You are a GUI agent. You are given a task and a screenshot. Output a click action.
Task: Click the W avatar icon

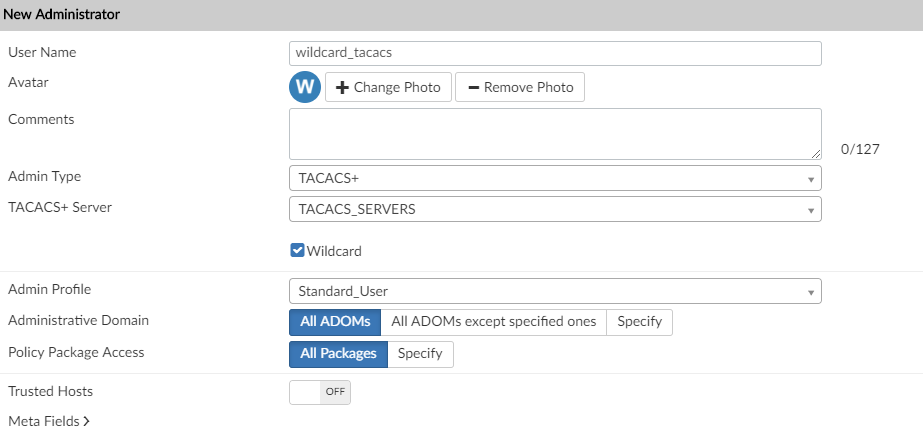click(x=305, y=87)
